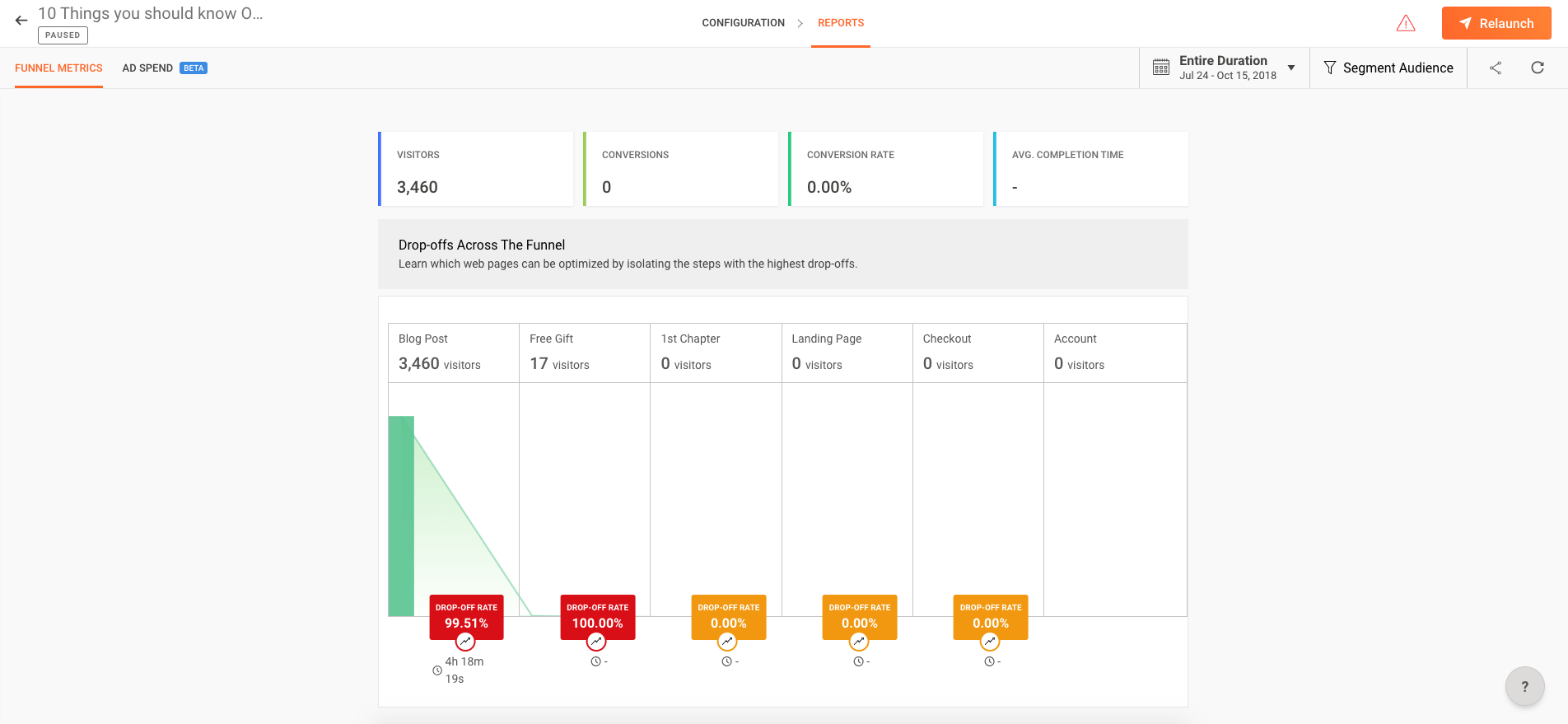Click the clock icon beside 4h 18m
1568x724 pixels.
coord(437,670)
